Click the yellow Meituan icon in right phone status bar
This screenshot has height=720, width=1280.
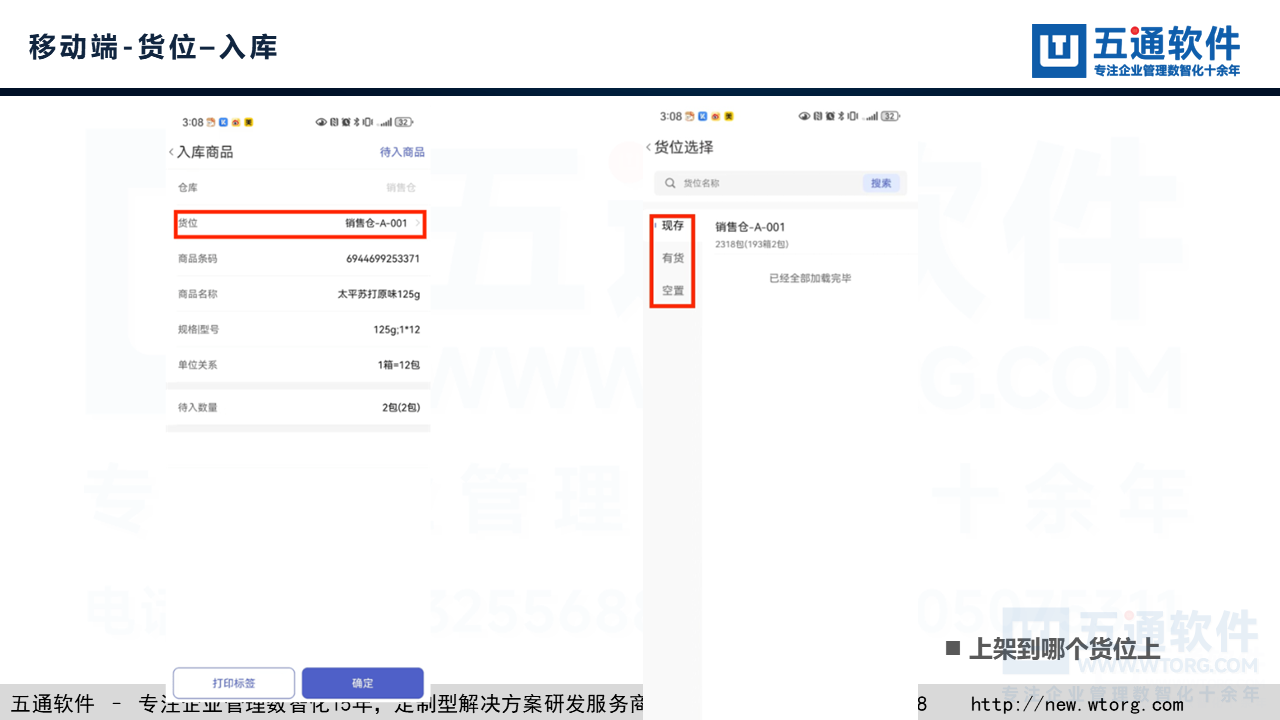[728, 117]
